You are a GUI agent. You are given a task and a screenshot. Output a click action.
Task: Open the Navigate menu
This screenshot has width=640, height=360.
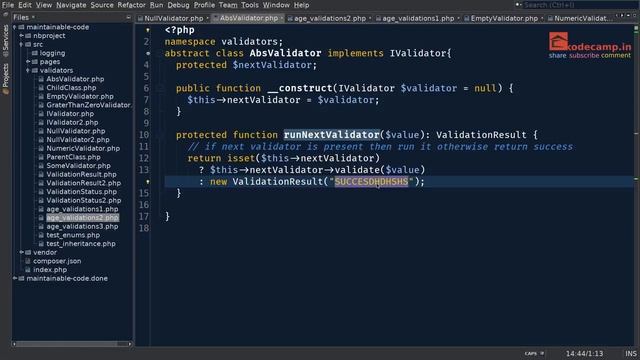click(71, 5)
